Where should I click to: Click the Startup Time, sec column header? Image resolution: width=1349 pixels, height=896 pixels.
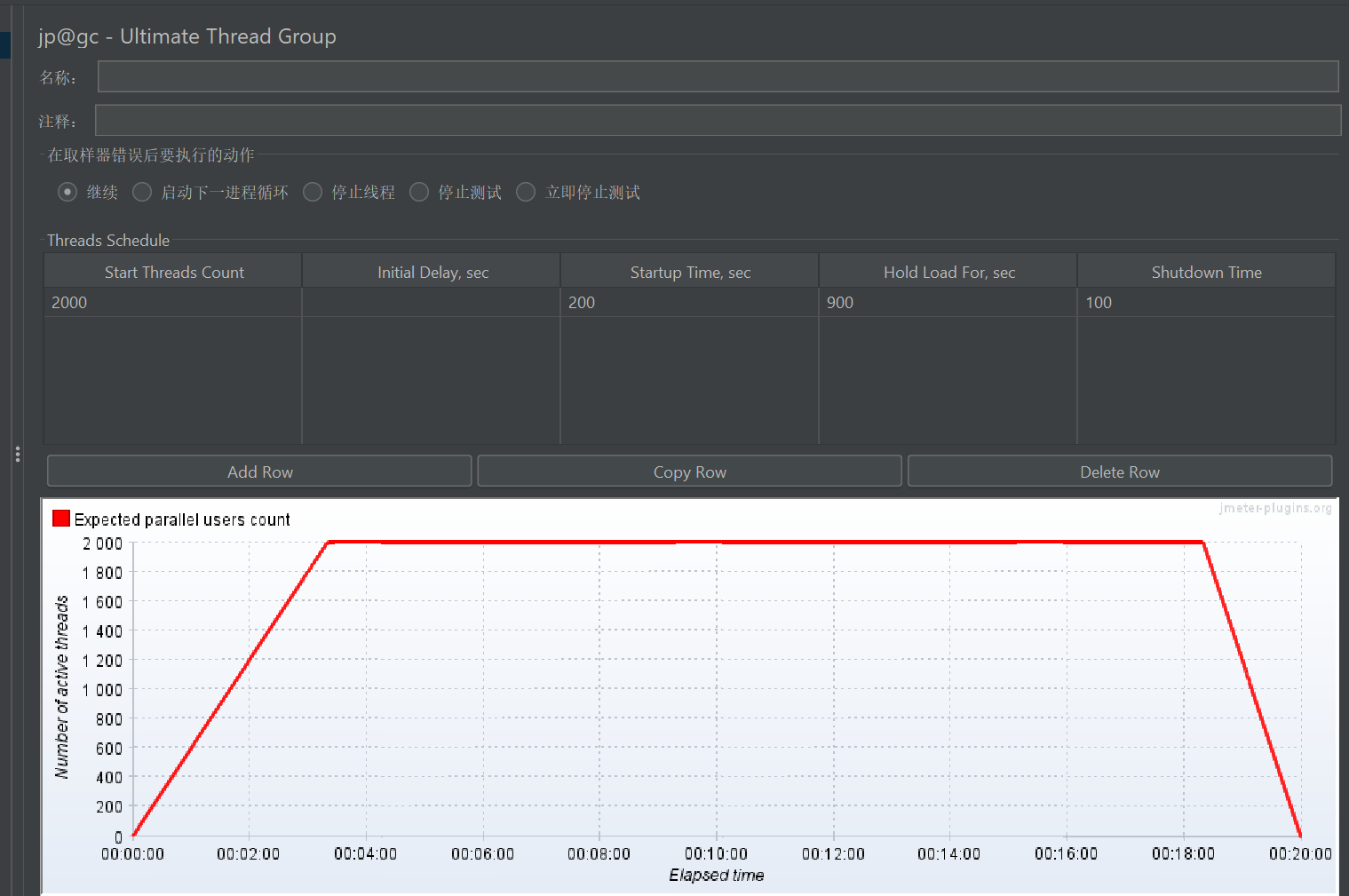(x=690, y=272)
